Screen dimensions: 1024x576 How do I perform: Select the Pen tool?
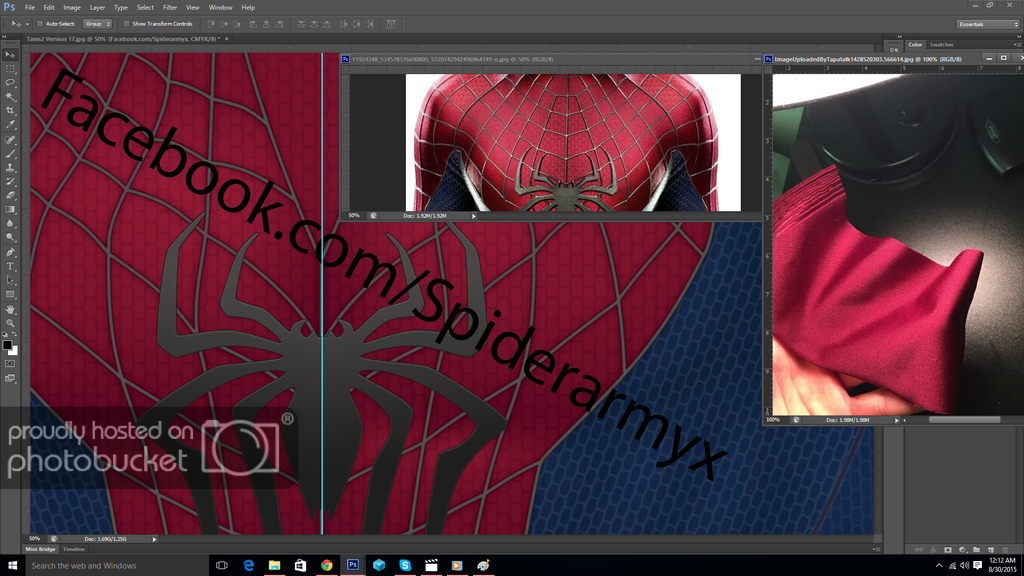[x=10, y=252]
